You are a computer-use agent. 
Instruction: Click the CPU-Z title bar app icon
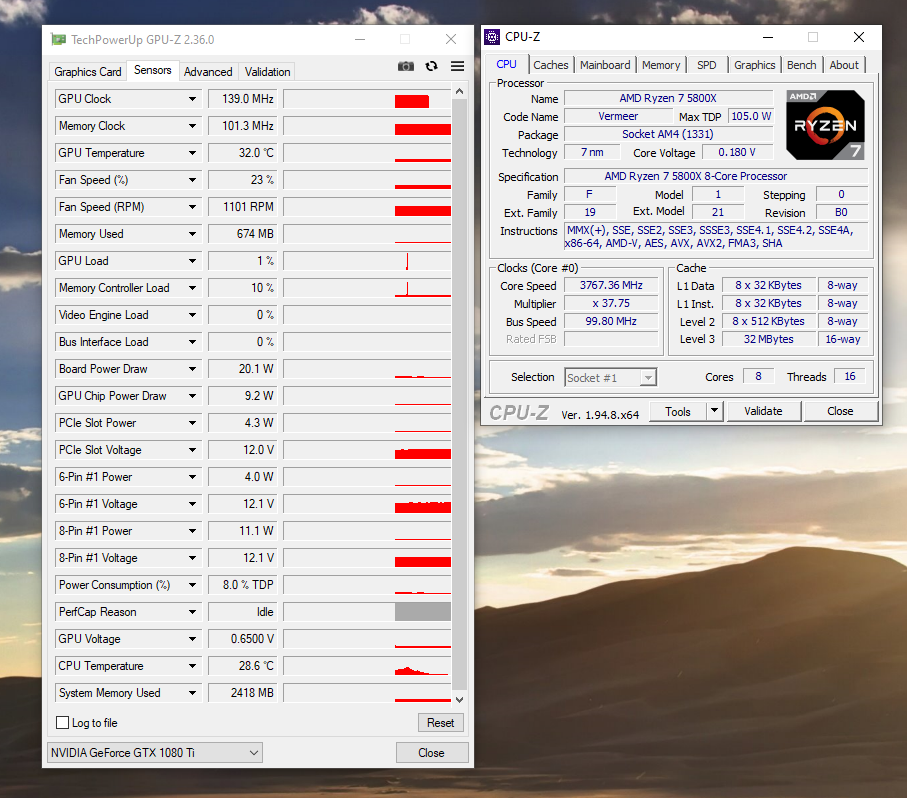click(x=492, y=37)
